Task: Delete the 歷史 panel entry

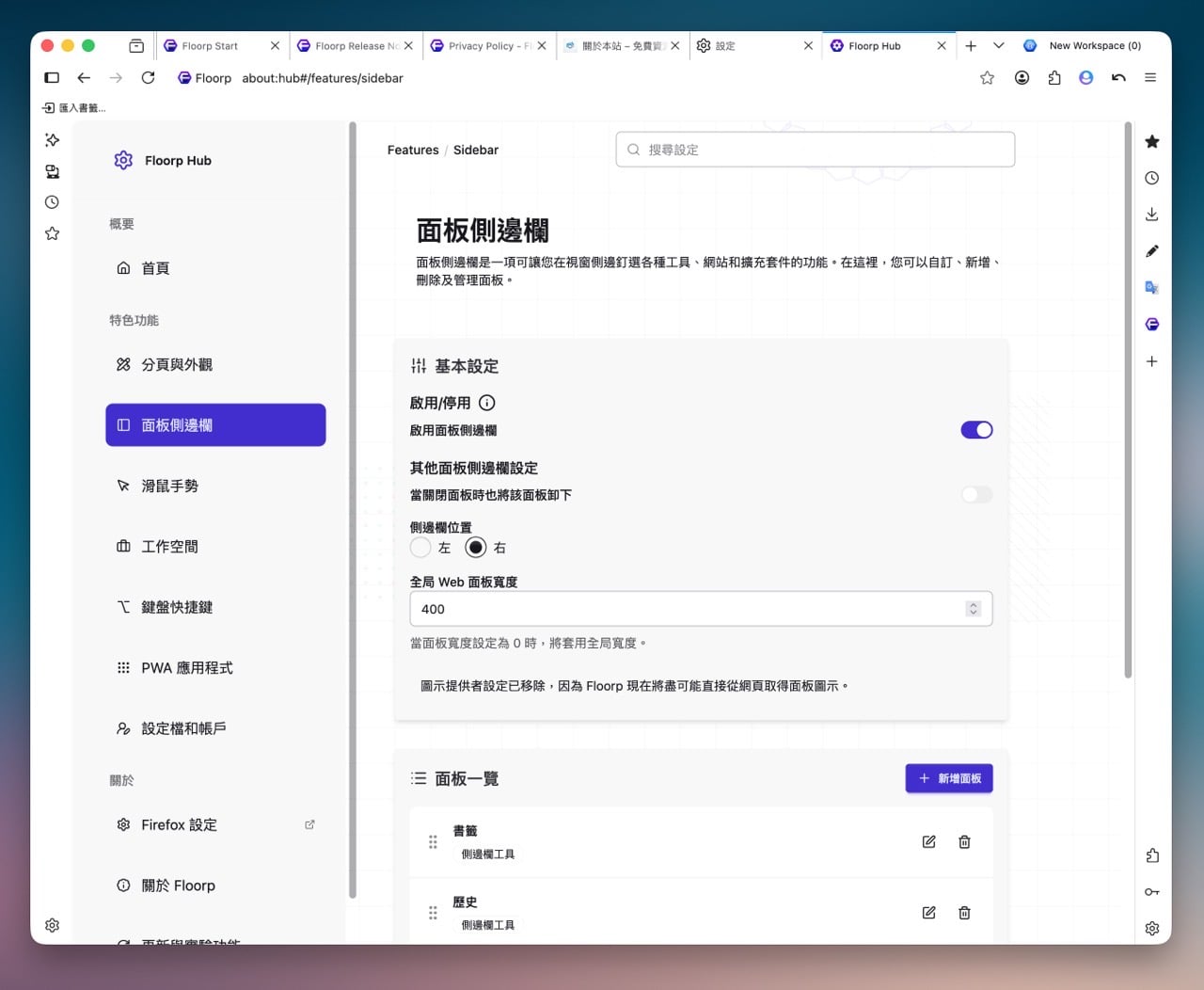Action: click(x=964, y=913)
